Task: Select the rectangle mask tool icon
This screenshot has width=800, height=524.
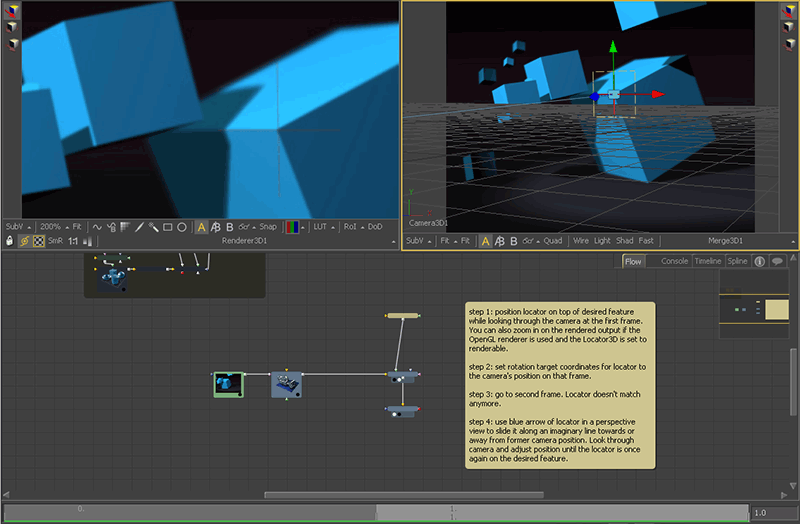Action: [167, 227]
